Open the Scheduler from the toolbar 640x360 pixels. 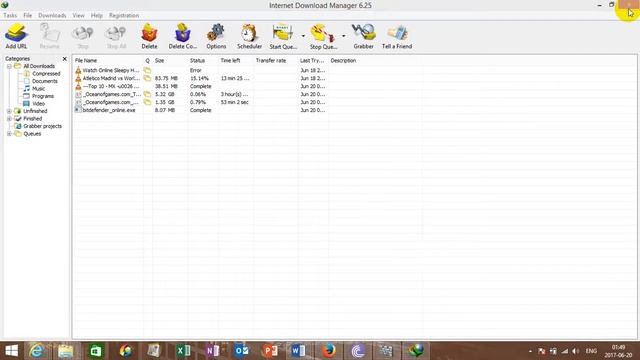coord(249,36)
